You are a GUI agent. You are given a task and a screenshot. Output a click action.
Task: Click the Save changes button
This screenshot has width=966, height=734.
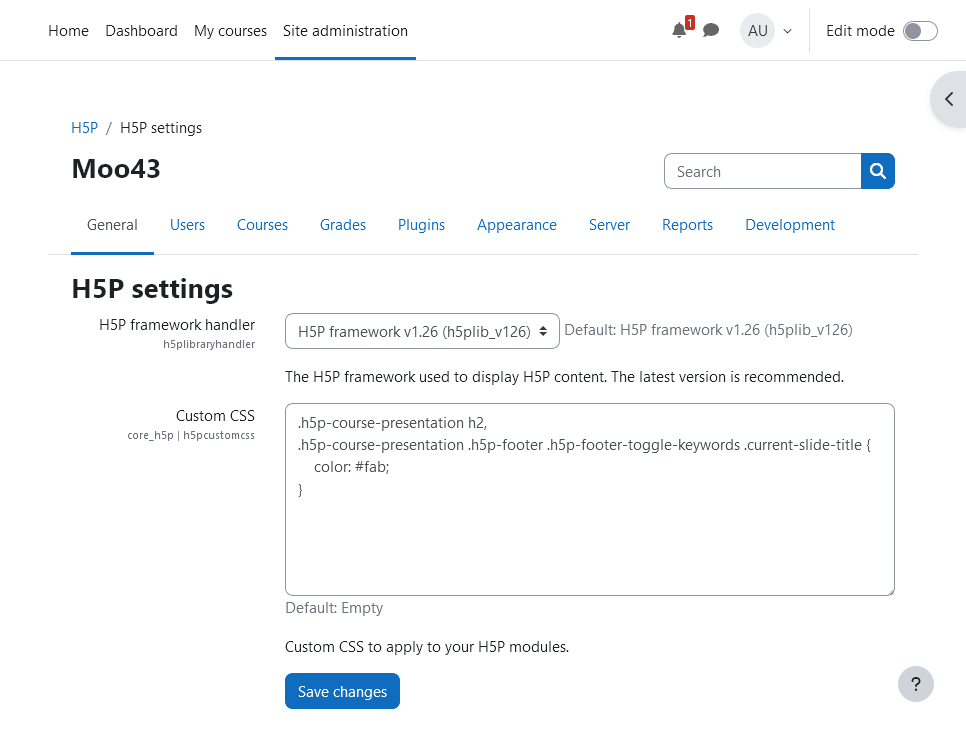pos(343,691)
